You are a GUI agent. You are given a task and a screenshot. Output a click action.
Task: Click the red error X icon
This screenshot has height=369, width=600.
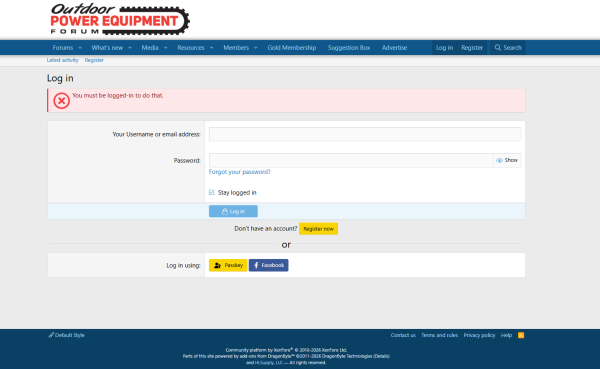[x=61, y=101]
